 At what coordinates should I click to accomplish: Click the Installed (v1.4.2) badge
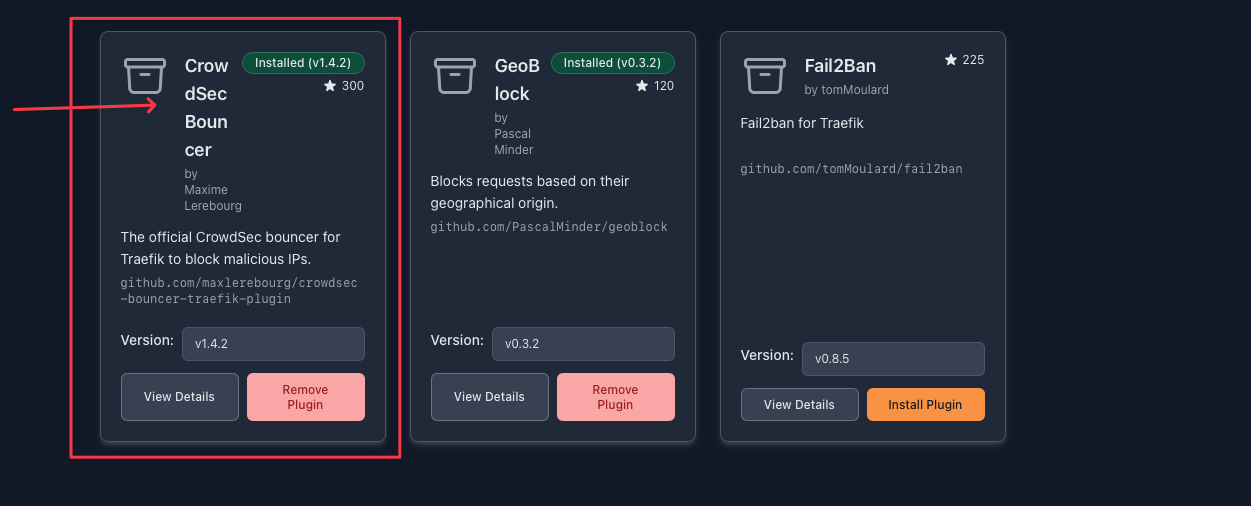click(x=303, y=62)
